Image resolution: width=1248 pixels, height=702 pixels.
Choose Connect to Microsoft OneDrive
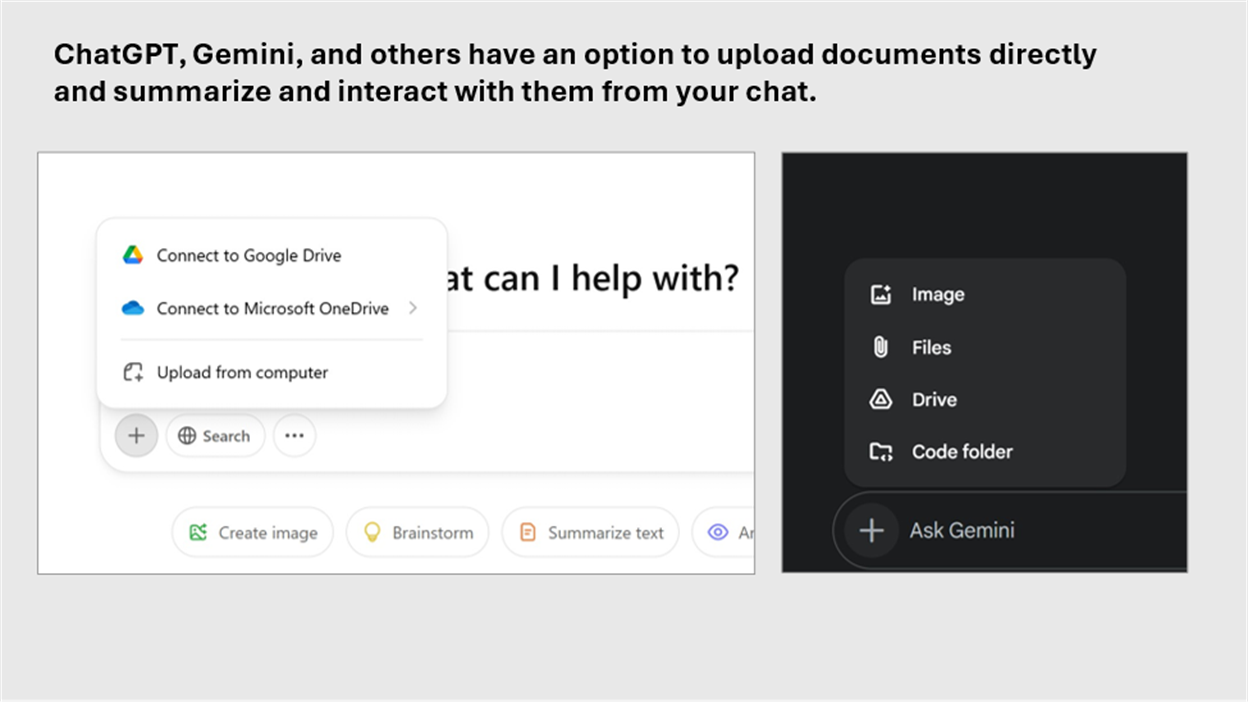(271, 308)
